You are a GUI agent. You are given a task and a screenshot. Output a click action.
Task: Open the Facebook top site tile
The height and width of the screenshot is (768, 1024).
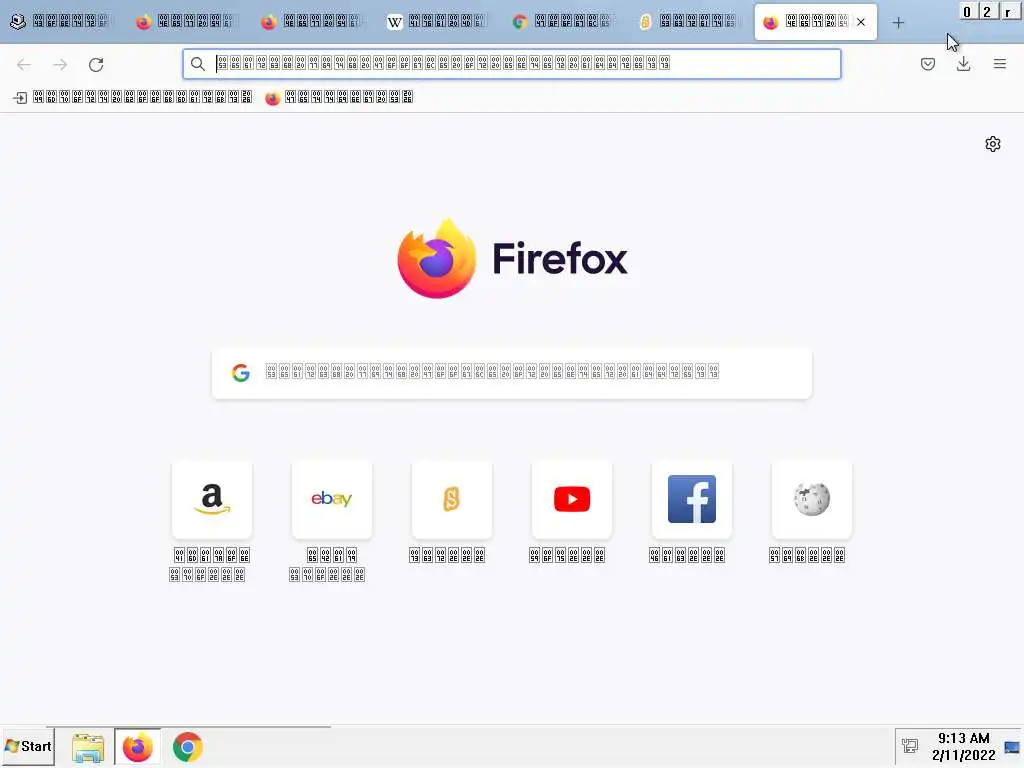tap(692, 500)
